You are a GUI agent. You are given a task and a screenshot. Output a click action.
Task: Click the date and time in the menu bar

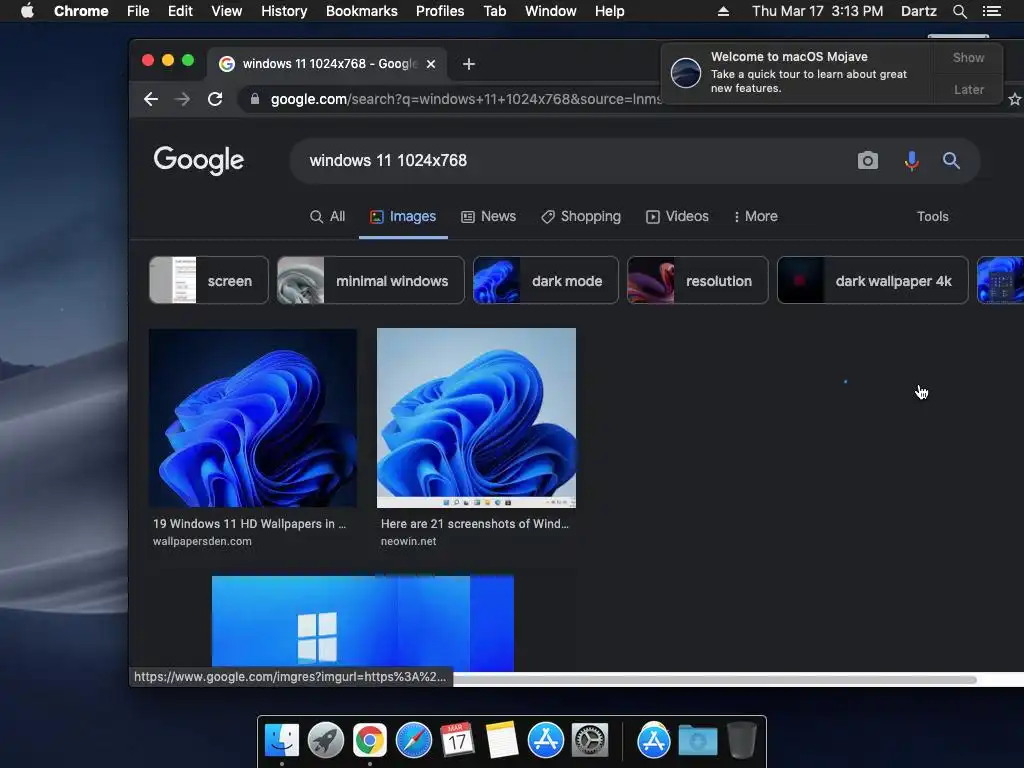(817, 11)
